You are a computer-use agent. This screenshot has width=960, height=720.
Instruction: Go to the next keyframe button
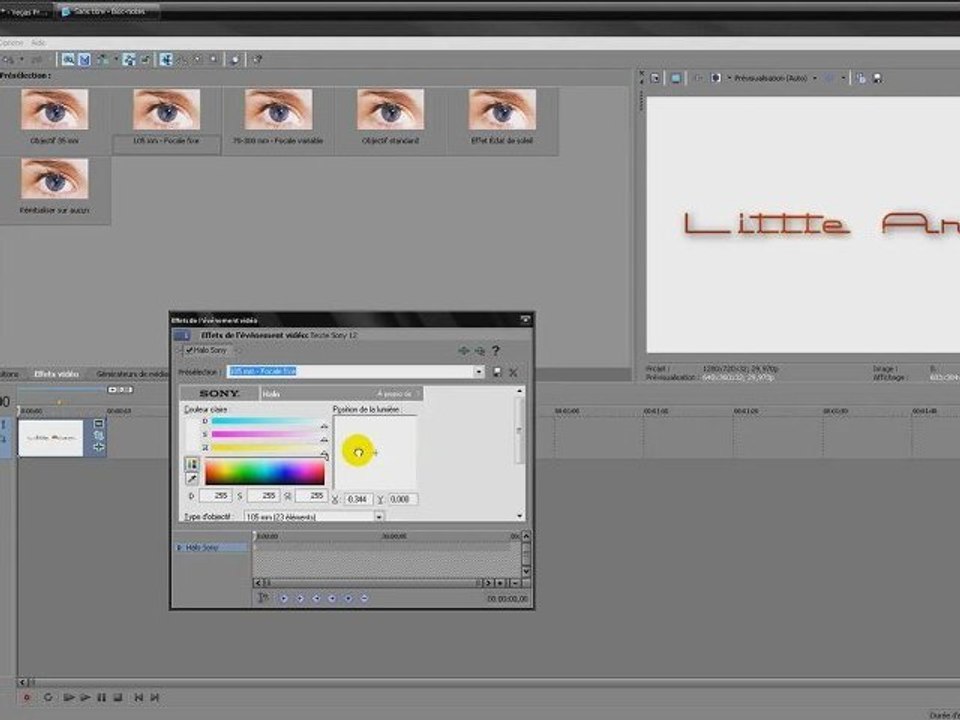point(316,598)
